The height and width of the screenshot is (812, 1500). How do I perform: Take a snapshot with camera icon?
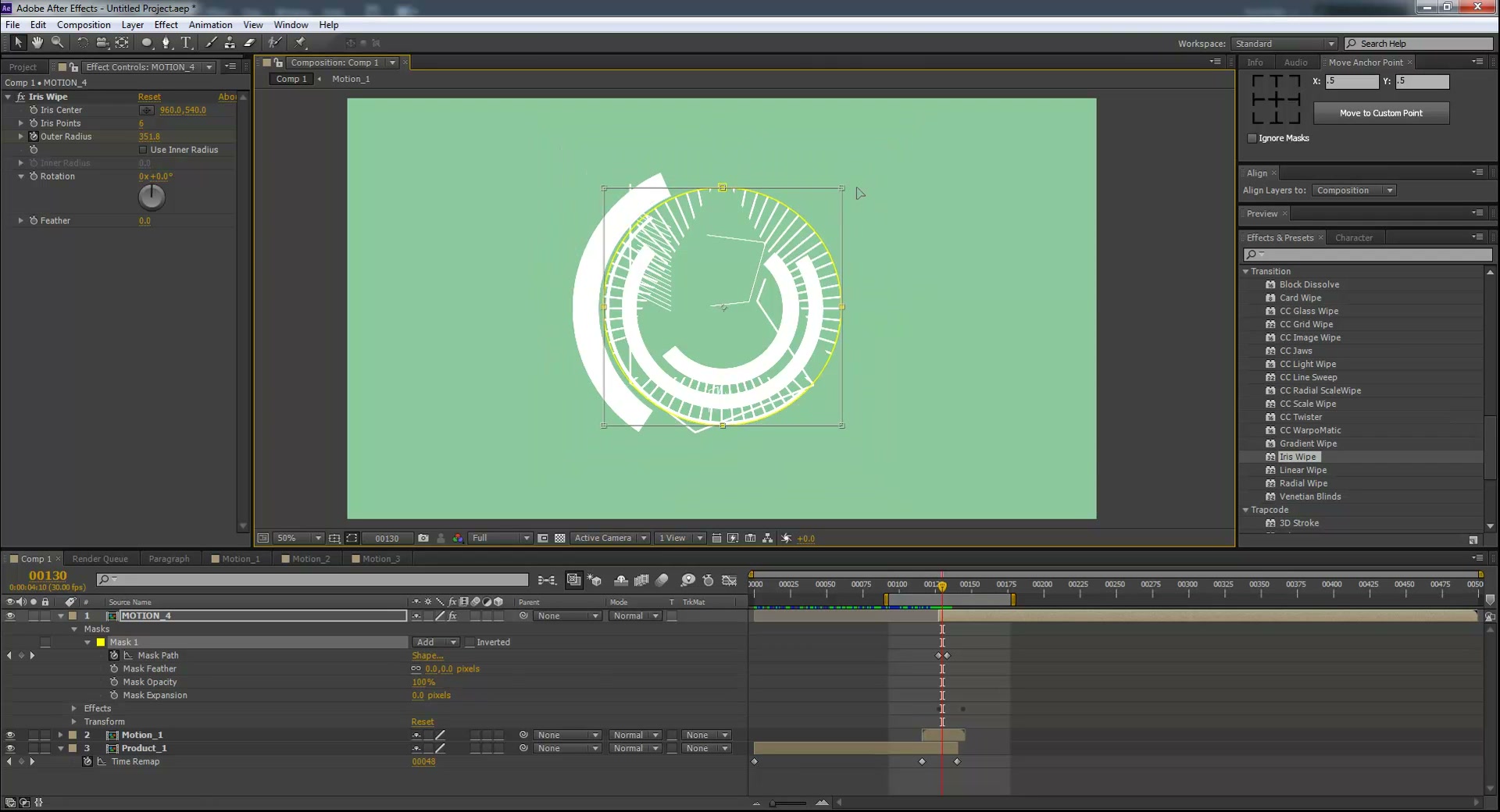423,538
